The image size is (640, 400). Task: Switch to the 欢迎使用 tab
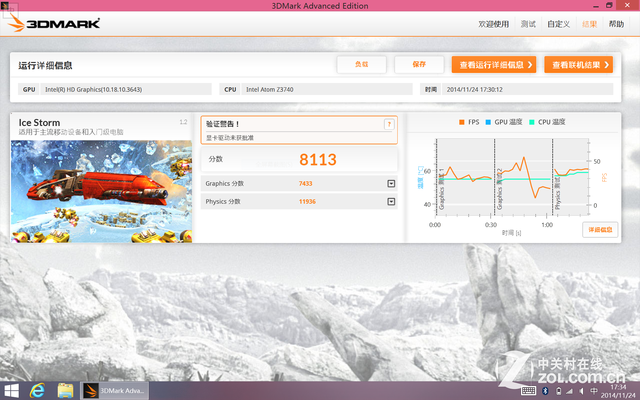494,24
